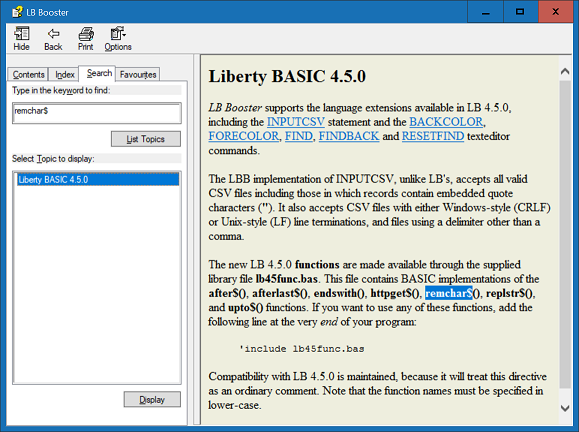Open the RESETFIND link
The height and width of the screenshot is (432, 579).
coord(433,136)
